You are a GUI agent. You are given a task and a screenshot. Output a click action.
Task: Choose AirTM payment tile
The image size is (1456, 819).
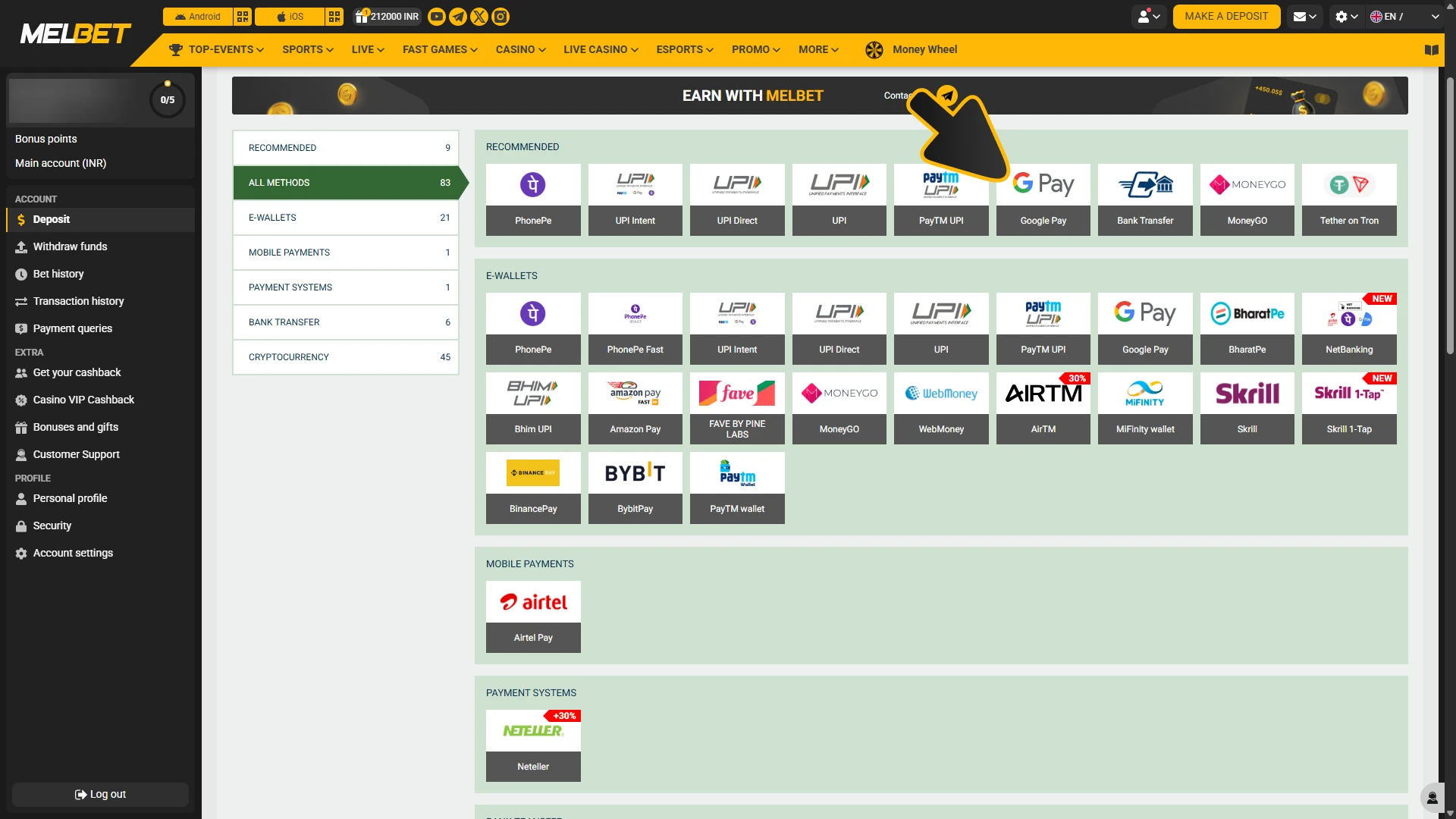[1043, 409]
